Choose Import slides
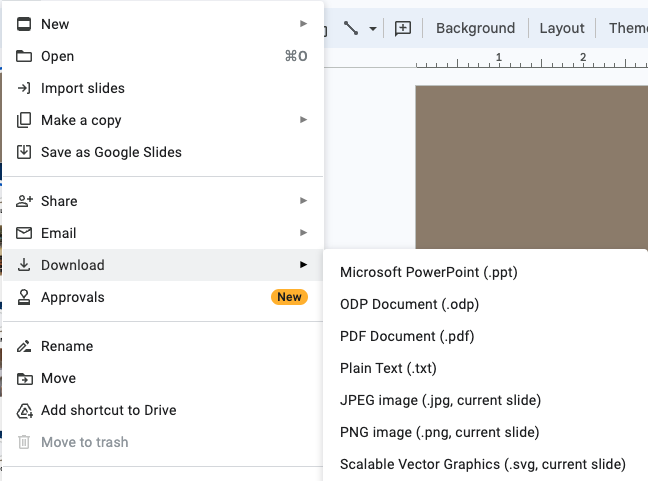The height and width of the screenshot is (481, 648). (x=163, y=88)
